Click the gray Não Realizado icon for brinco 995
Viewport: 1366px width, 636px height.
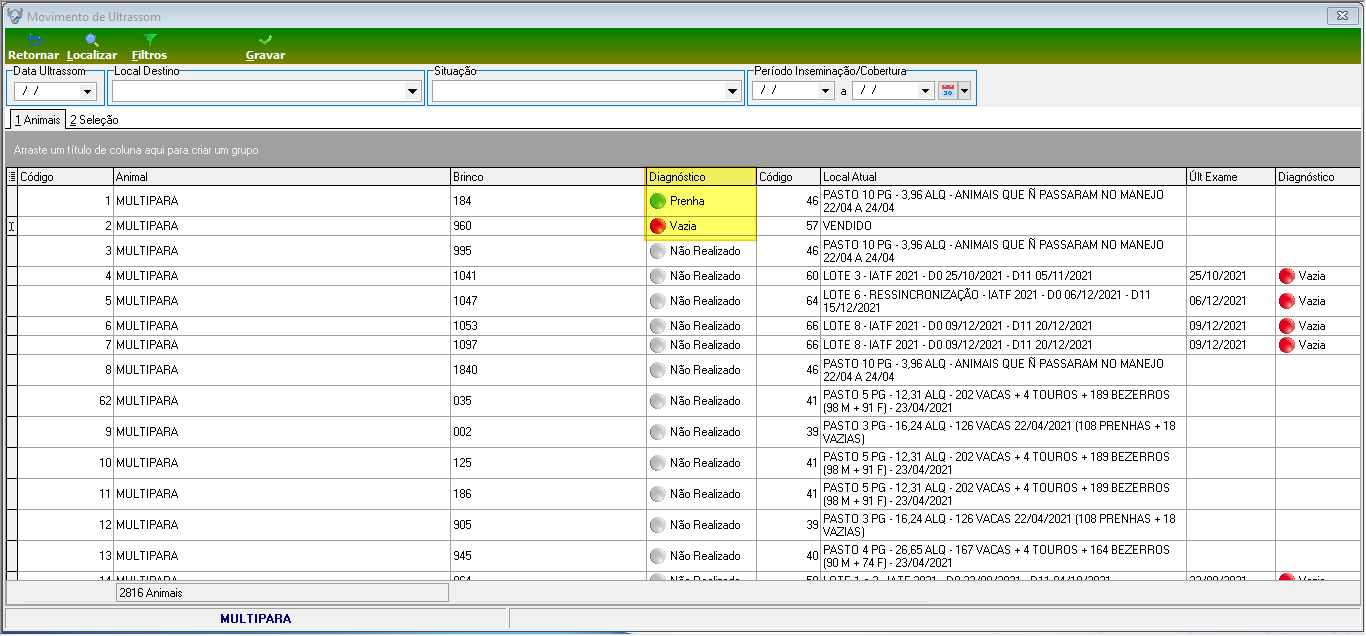[x=658, y=250]
